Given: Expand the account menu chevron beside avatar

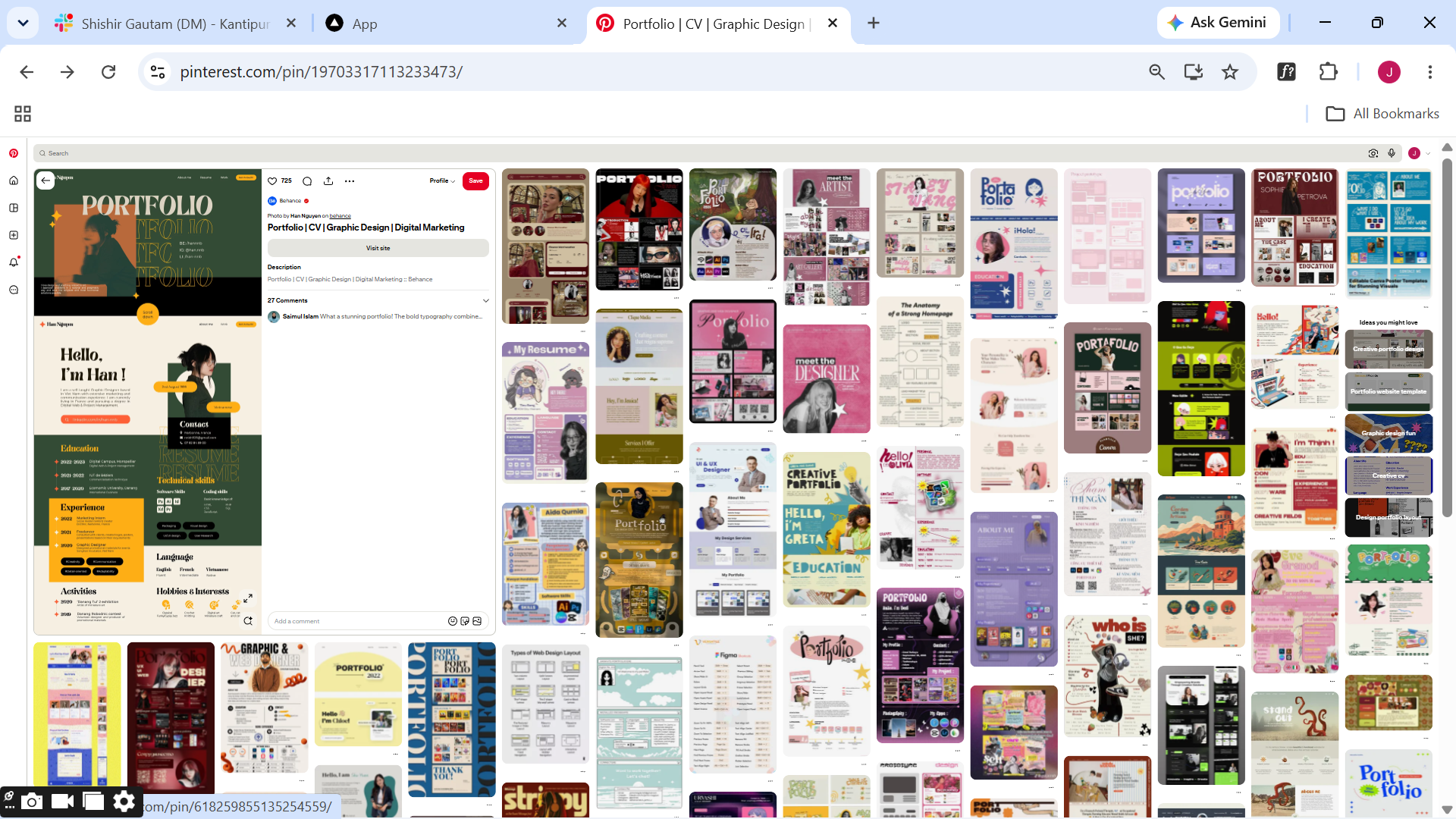Looking at the screenshot, I should click(x=1428, y=153).
